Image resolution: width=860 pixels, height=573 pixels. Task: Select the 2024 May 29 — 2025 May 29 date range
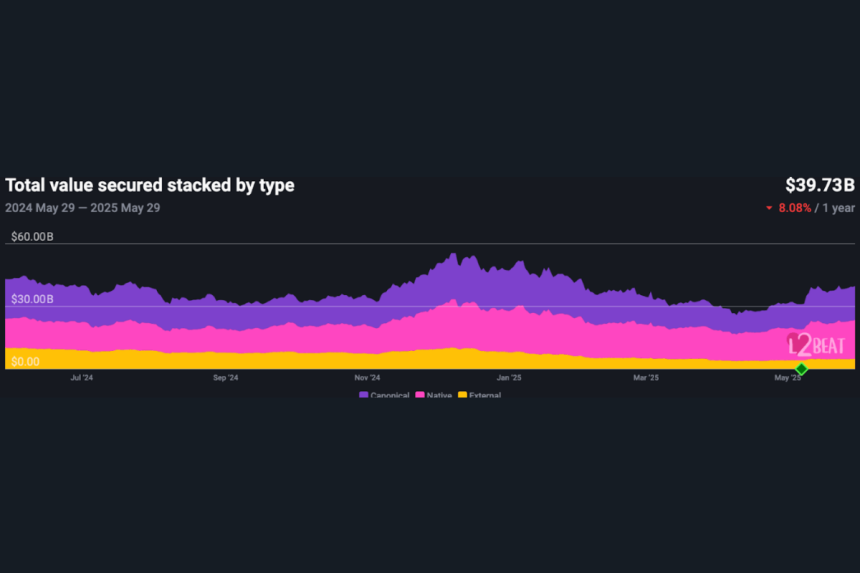point(82,208)
